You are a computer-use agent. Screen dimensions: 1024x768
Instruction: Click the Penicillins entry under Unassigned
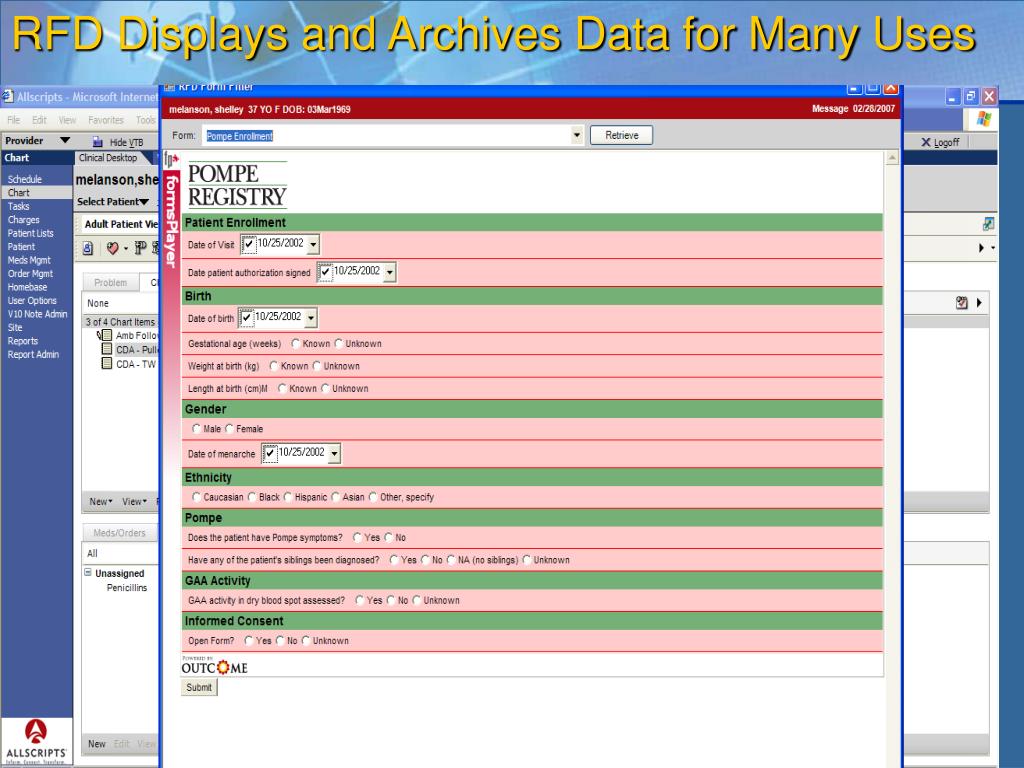[x=127, y=588]
